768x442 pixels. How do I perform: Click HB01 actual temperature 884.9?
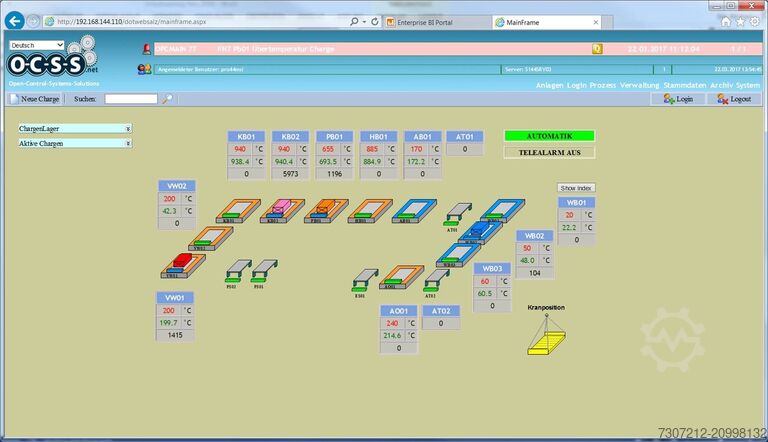372,161
